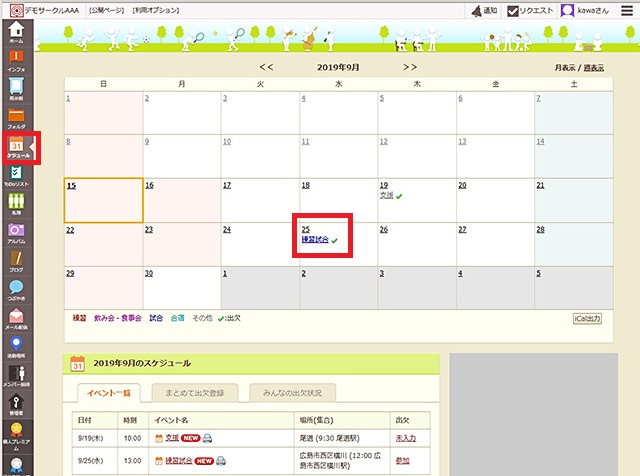The width and height of the screenshot is (640, 476).
Task: Switch to みんなの出欠状況 tab
Action: 292,393
